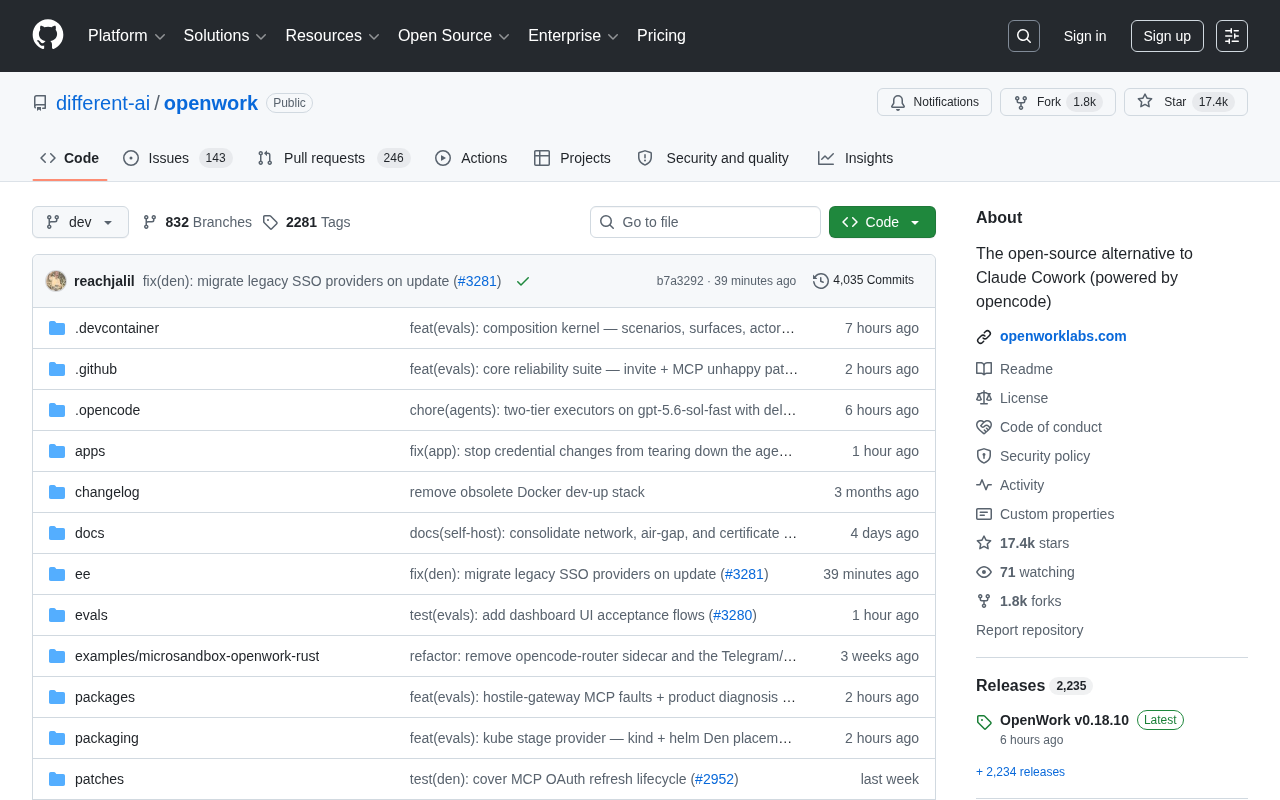Switch to the Code tab
Screen dimensions: 1280x800
(x=70, y=158)
